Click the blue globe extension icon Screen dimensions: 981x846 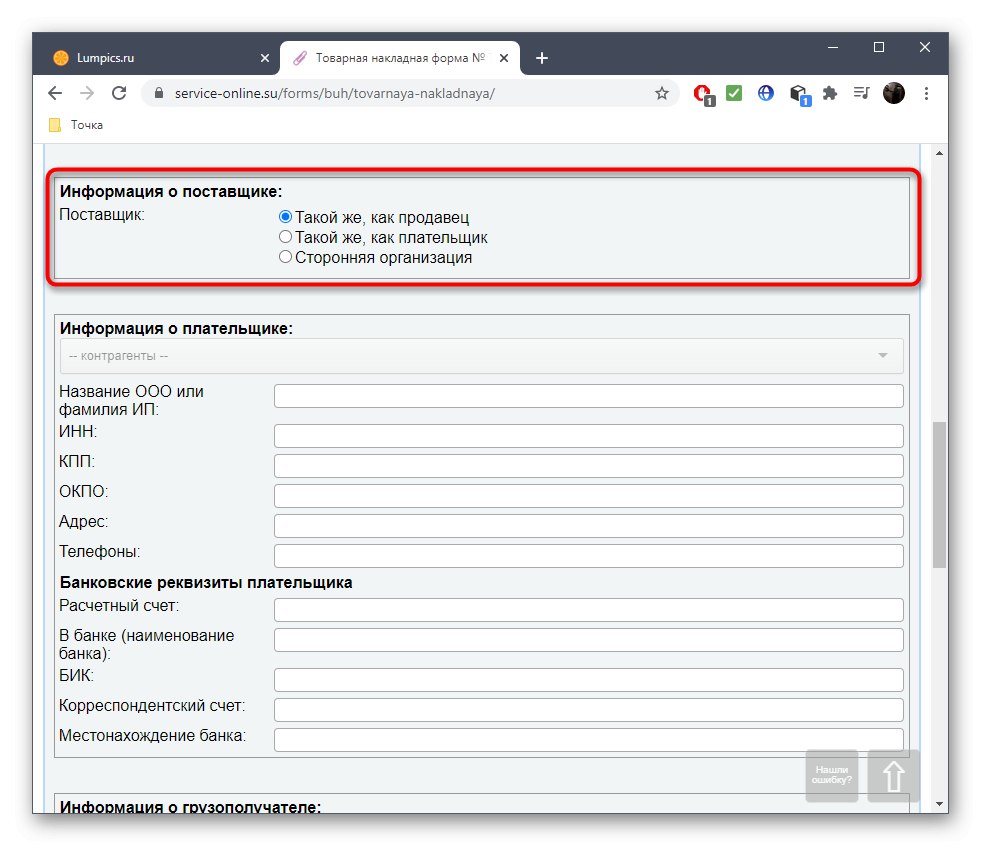point(765,92)
